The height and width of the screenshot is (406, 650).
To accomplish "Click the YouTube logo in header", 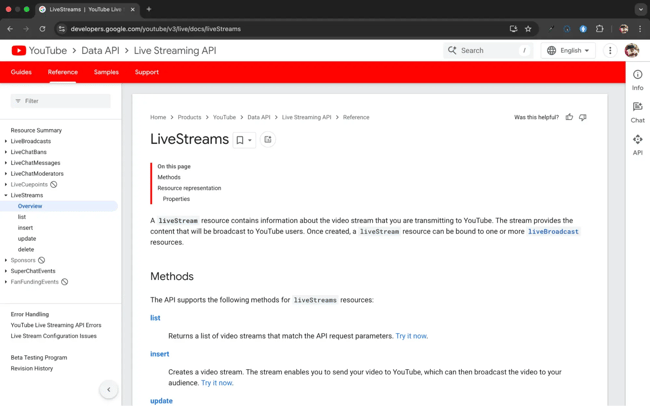I will point(19,50).
